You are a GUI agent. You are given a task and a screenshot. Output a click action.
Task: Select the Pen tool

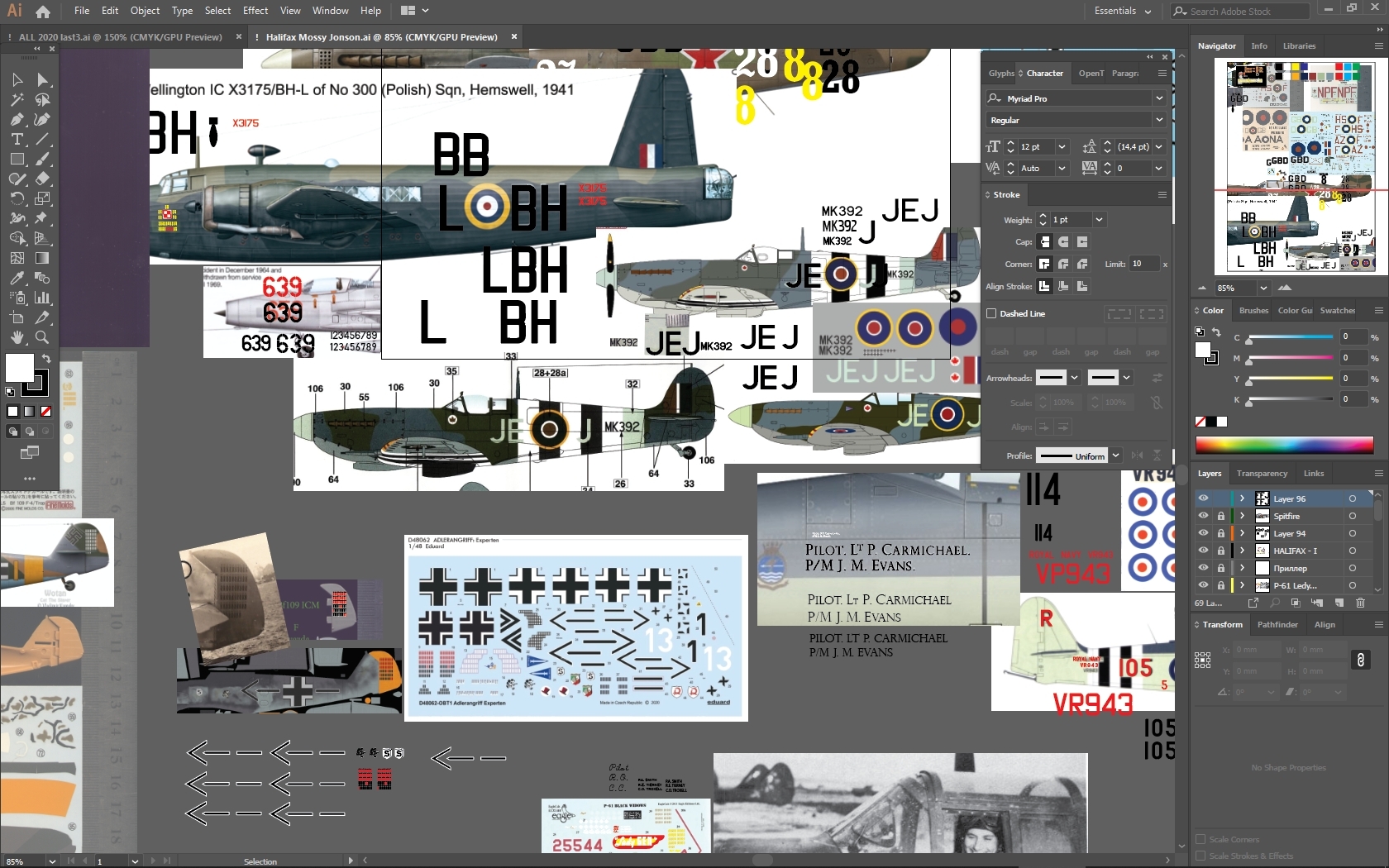[17, 119]
